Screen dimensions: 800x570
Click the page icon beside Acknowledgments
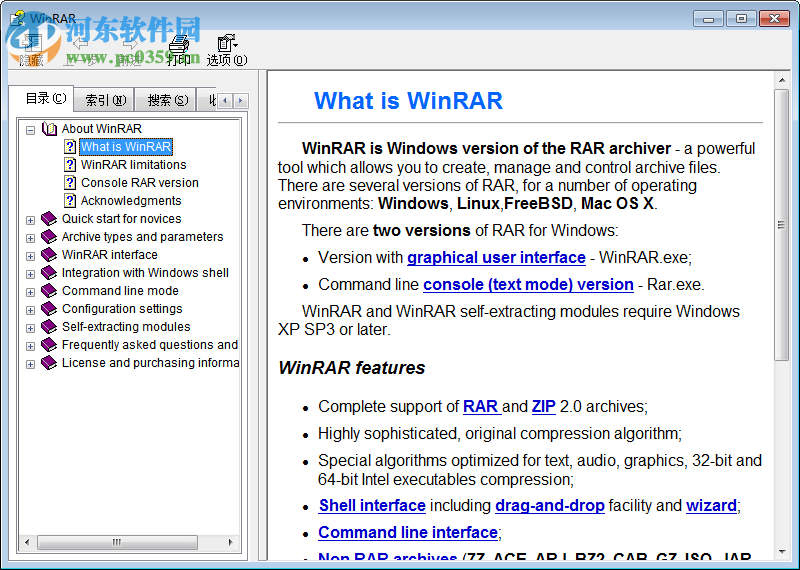[x=70, y=201]
